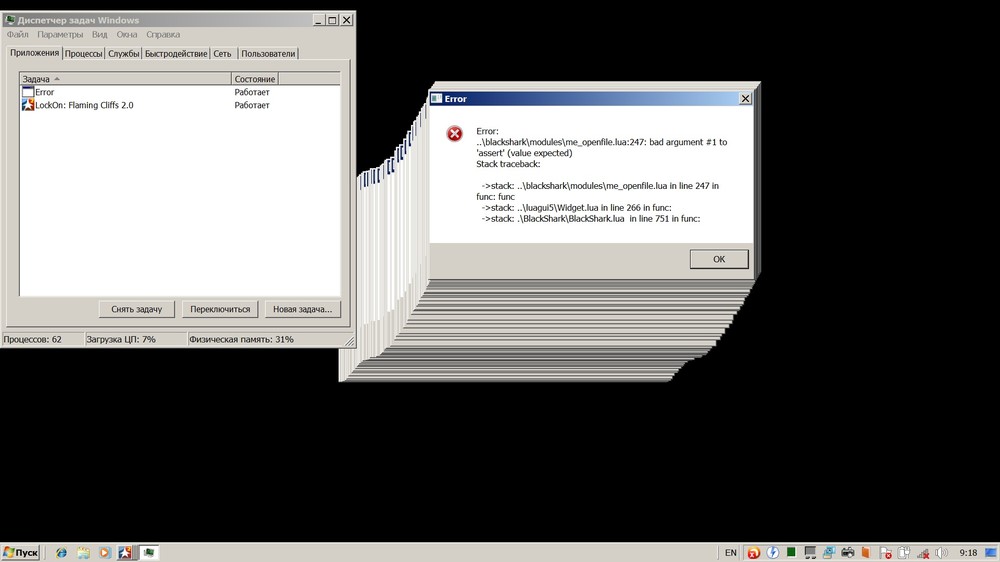Switch to the Быстродействие tab
1000x562 pixels.
pyautogui.click(x=176, y=54)
